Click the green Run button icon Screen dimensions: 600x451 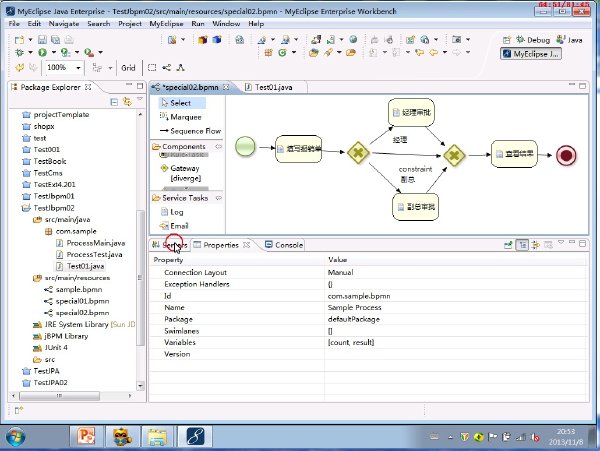(42, 52)
